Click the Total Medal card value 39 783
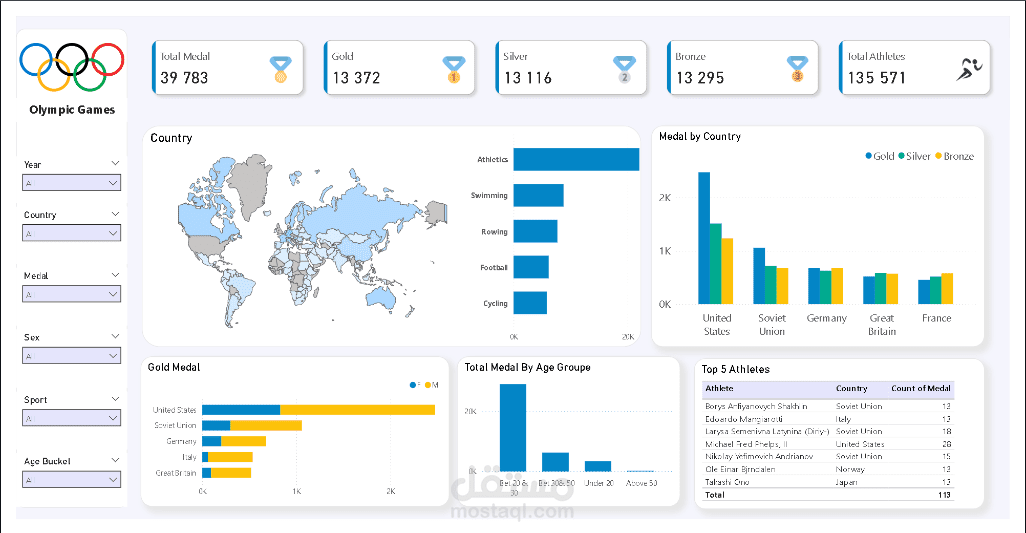 tap(184, 78)
